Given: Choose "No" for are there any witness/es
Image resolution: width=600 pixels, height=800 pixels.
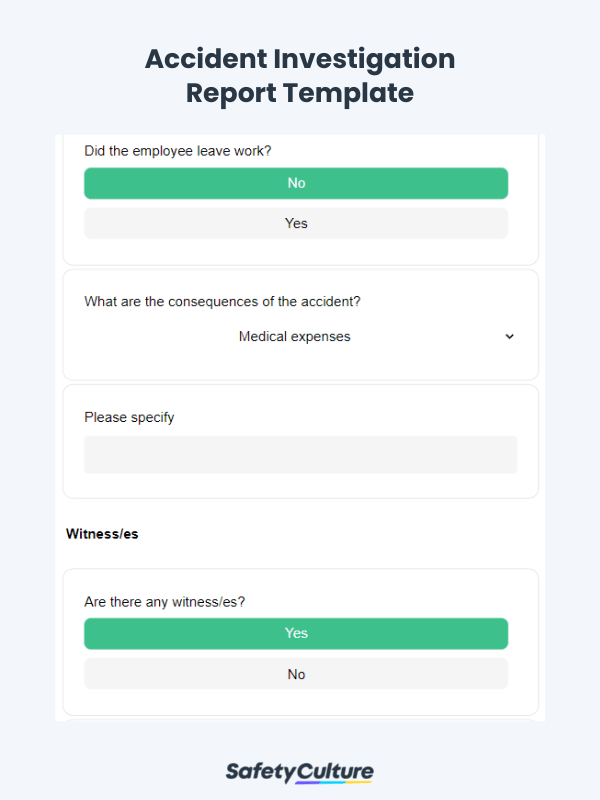Looking at the screenshot, I should 296,674.
